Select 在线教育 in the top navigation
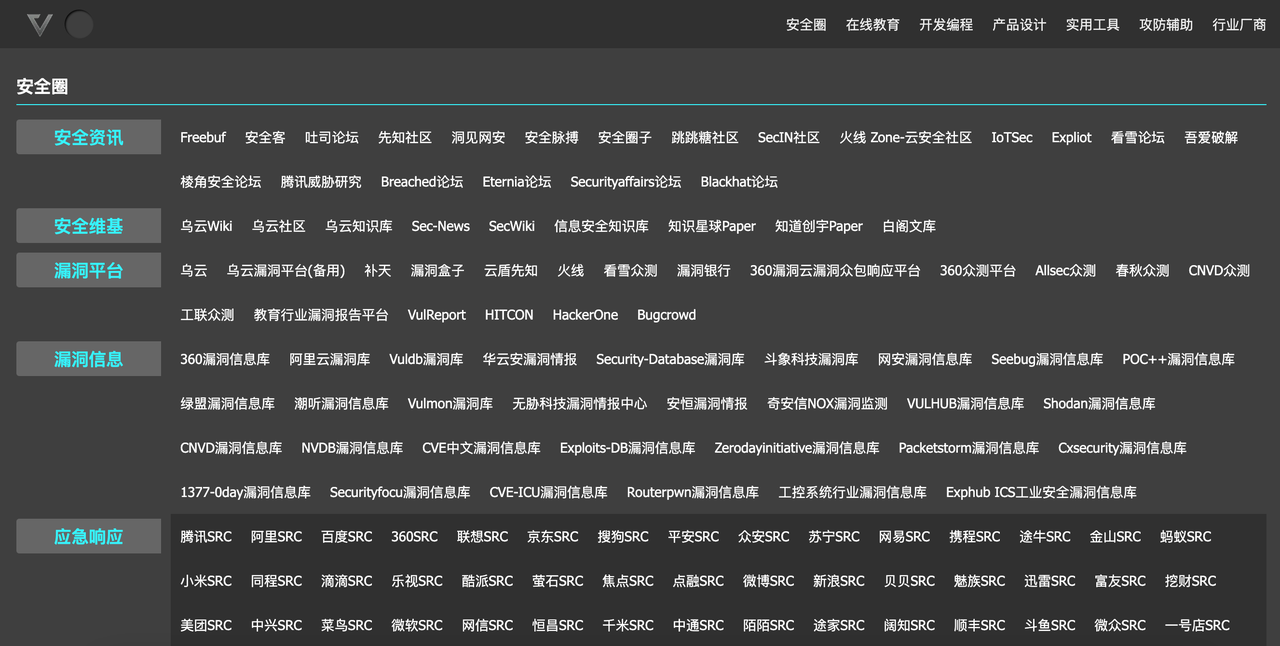The image size is (1280, 646). tap(873, 25)
